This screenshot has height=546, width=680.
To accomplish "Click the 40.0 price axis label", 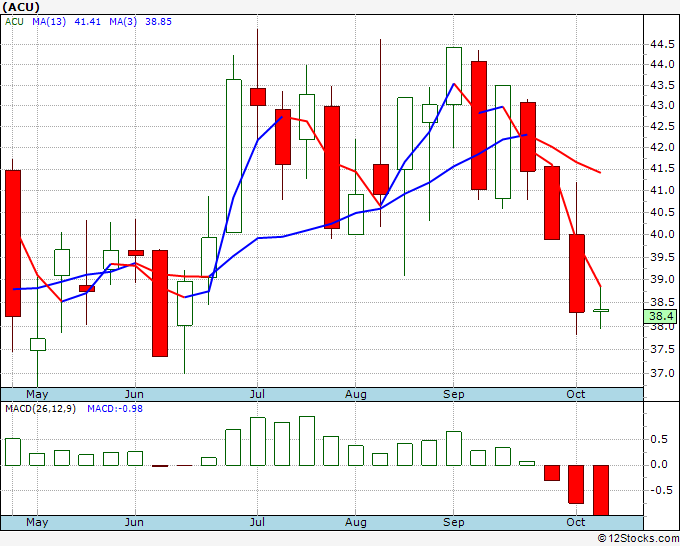I will [x=662, y=235].
